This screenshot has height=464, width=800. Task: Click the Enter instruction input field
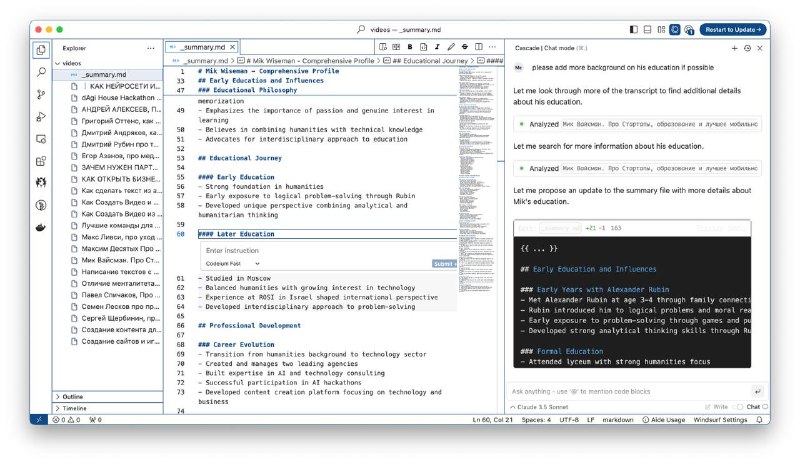[327, 251]
